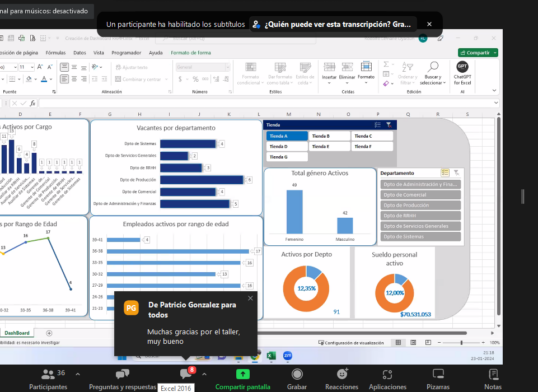This screenshot has width=538, height=392.
Task: Switch to the Fórmulas ribbon tab
Action: pos(56,53)
